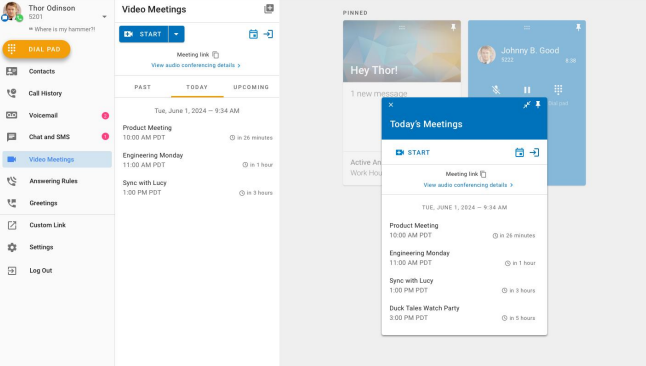Screen dimensions: 646x366
Task: Select Video Meetings in the sidebar
Action: point(57,159)
